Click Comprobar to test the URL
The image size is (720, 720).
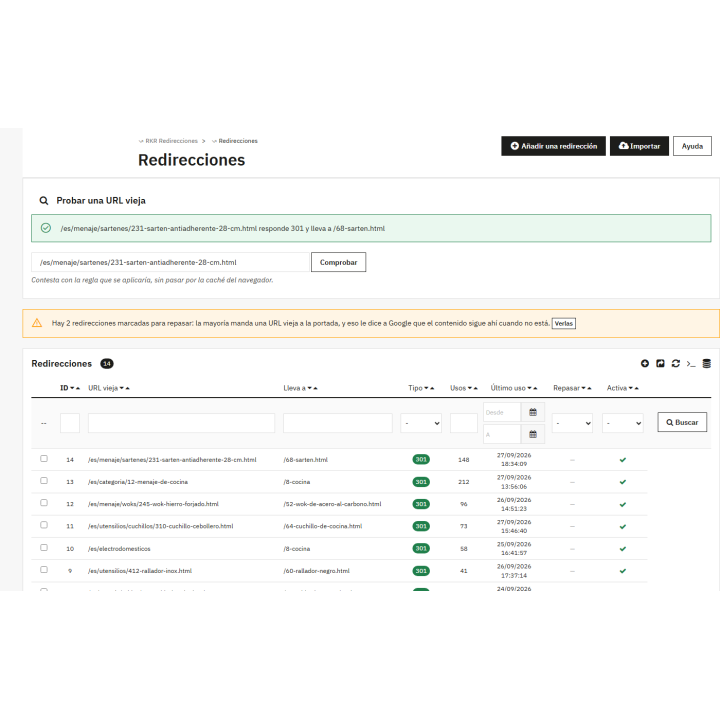[x=338, y=262]
